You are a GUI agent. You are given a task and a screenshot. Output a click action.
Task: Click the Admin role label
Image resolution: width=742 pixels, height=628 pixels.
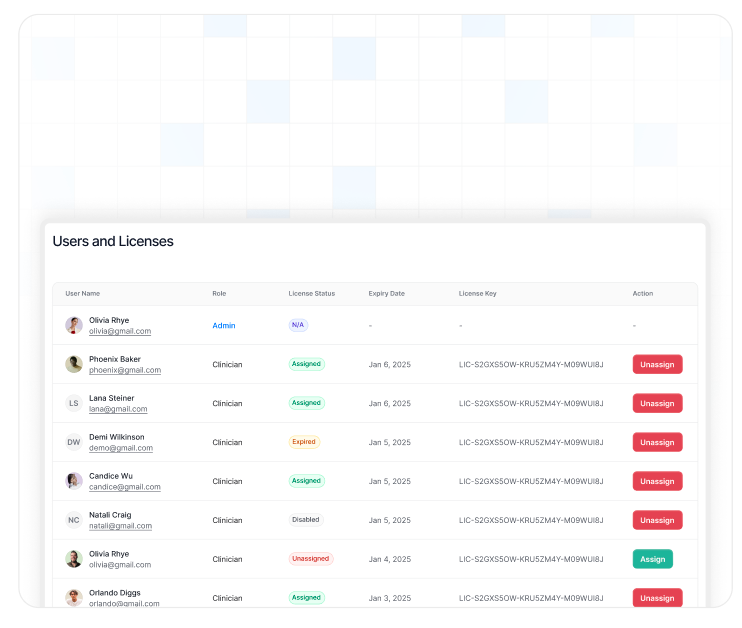[224, 325]
